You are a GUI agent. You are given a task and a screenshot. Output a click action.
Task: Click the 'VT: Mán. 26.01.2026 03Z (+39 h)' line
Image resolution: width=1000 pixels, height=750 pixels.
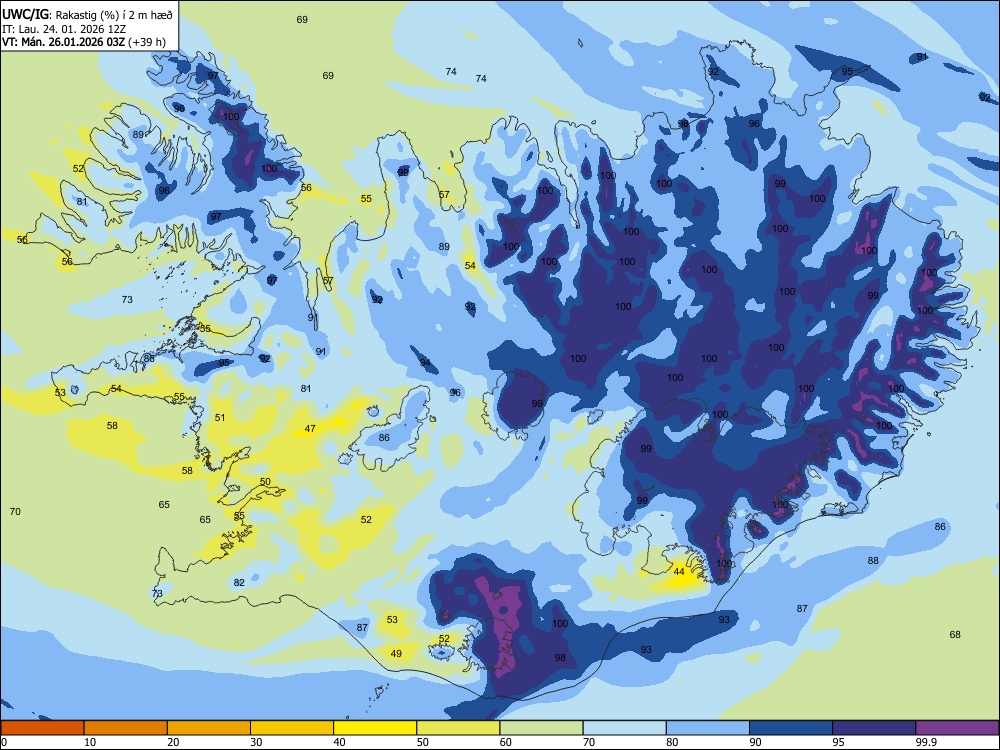(x=84, y=42)
